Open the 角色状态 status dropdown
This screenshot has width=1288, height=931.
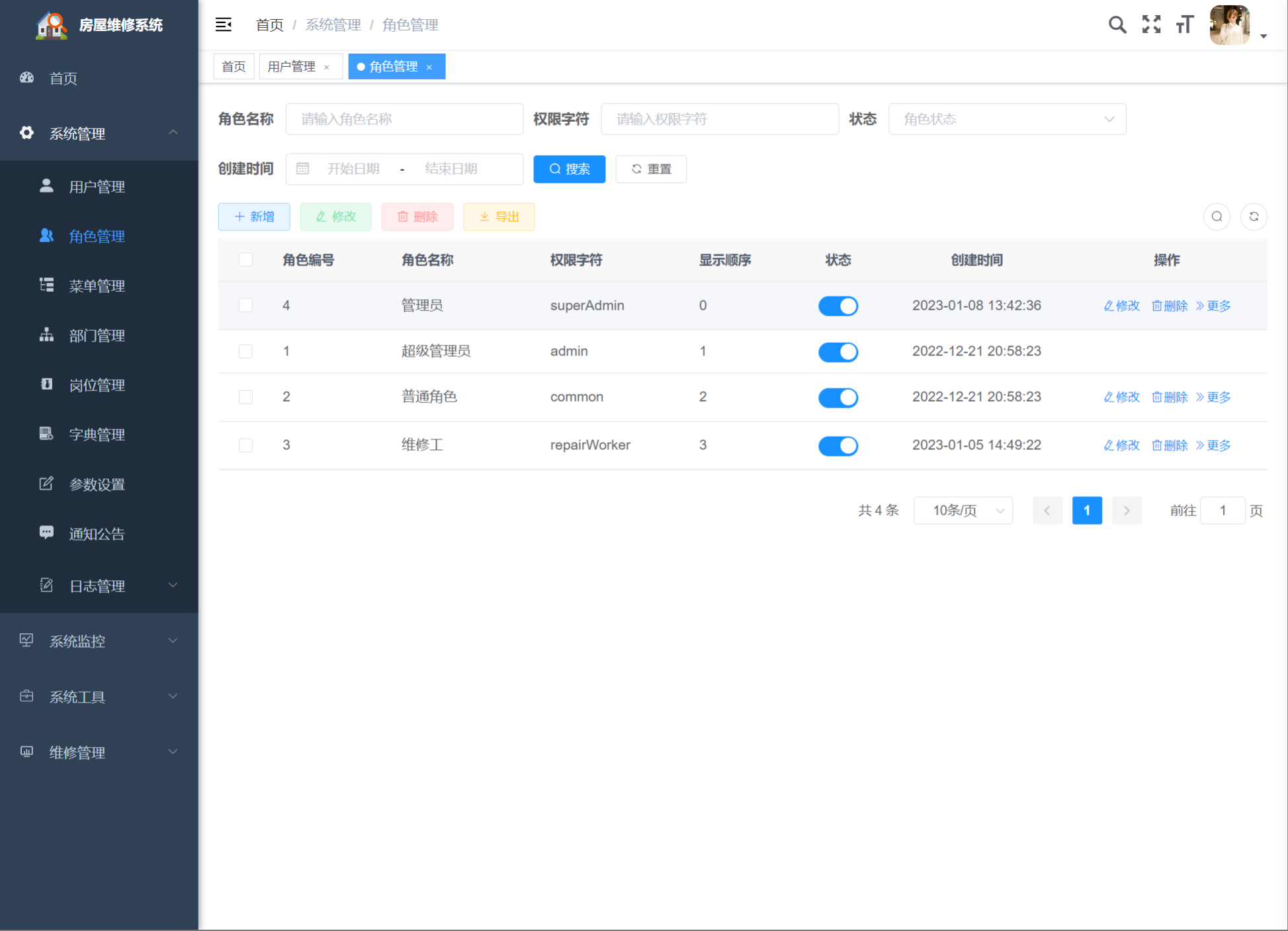pyautogui.click(x=1006, y=119)
